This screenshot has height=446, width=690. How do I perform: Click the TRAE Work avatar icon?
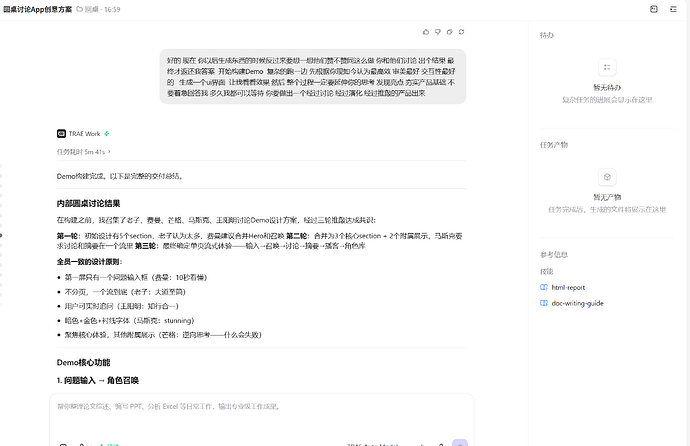point(61,133)
